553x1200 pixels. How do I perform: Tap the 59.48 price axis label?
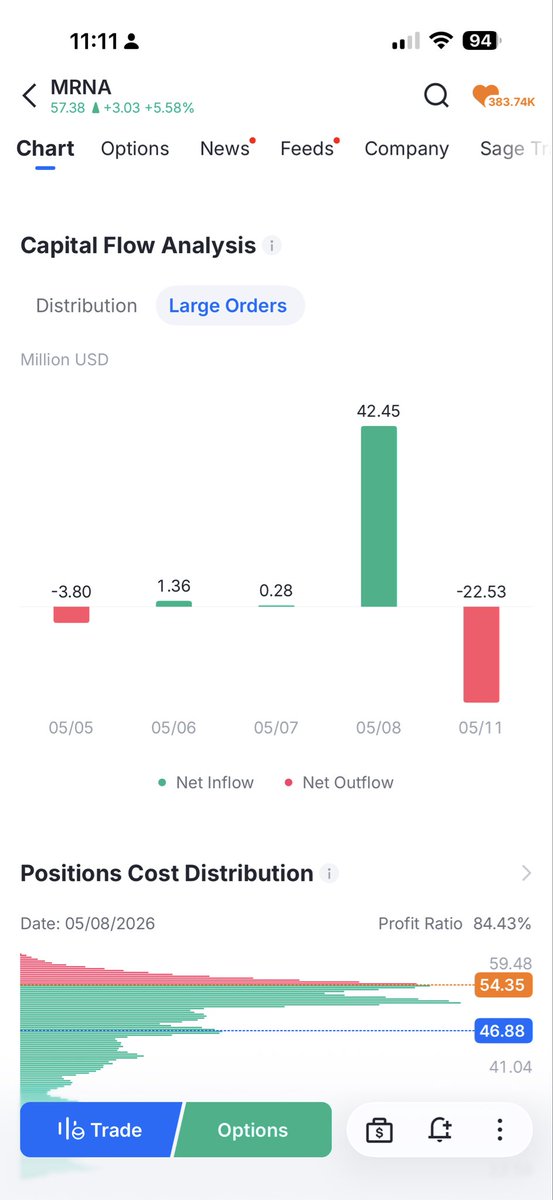(x=510, y=964)
